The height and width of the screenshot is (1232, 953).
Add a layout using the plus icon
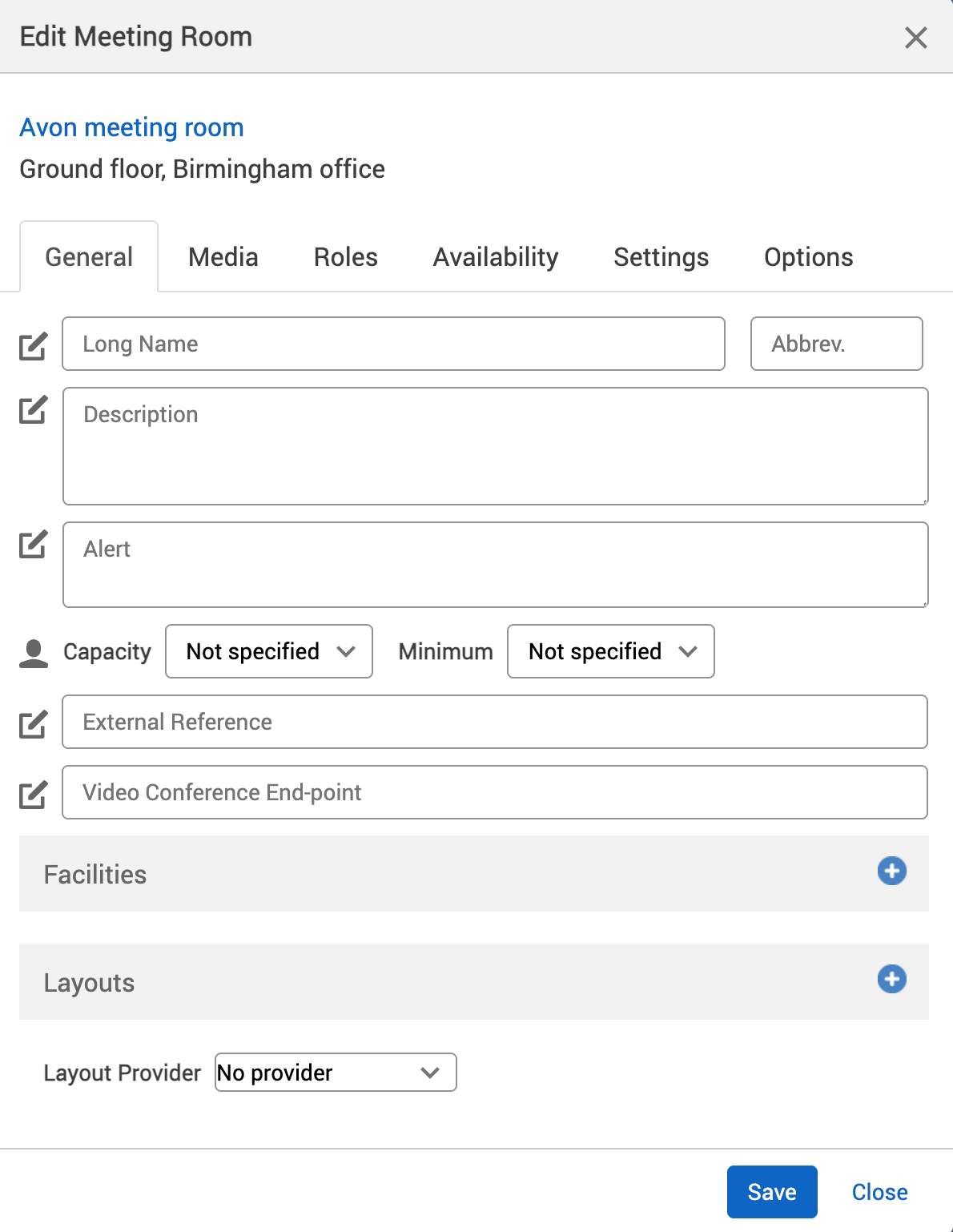[891, 979]
